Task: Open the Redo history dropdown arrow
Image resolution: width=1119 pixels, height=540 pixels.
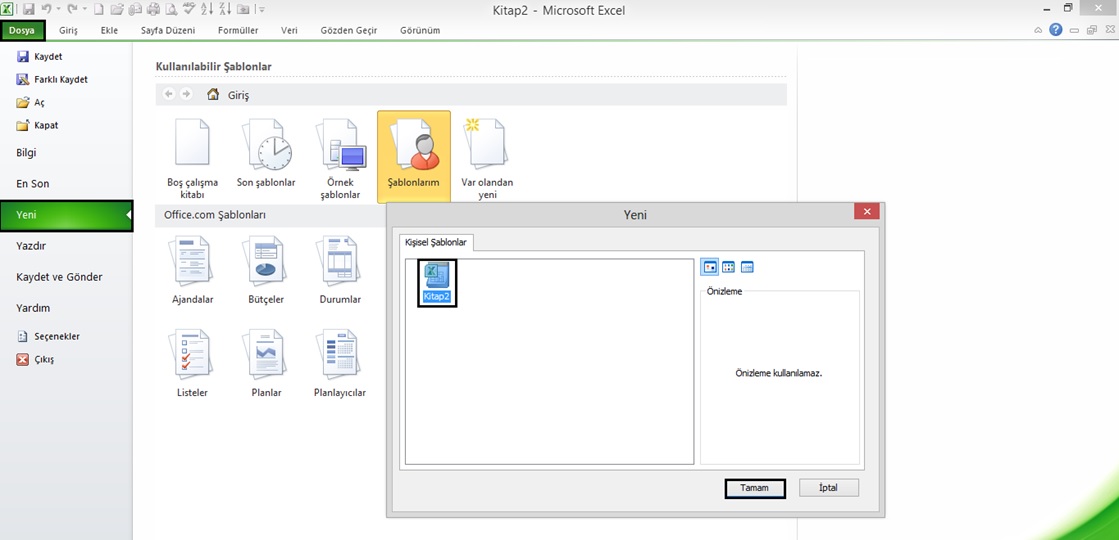Action: 85,9
